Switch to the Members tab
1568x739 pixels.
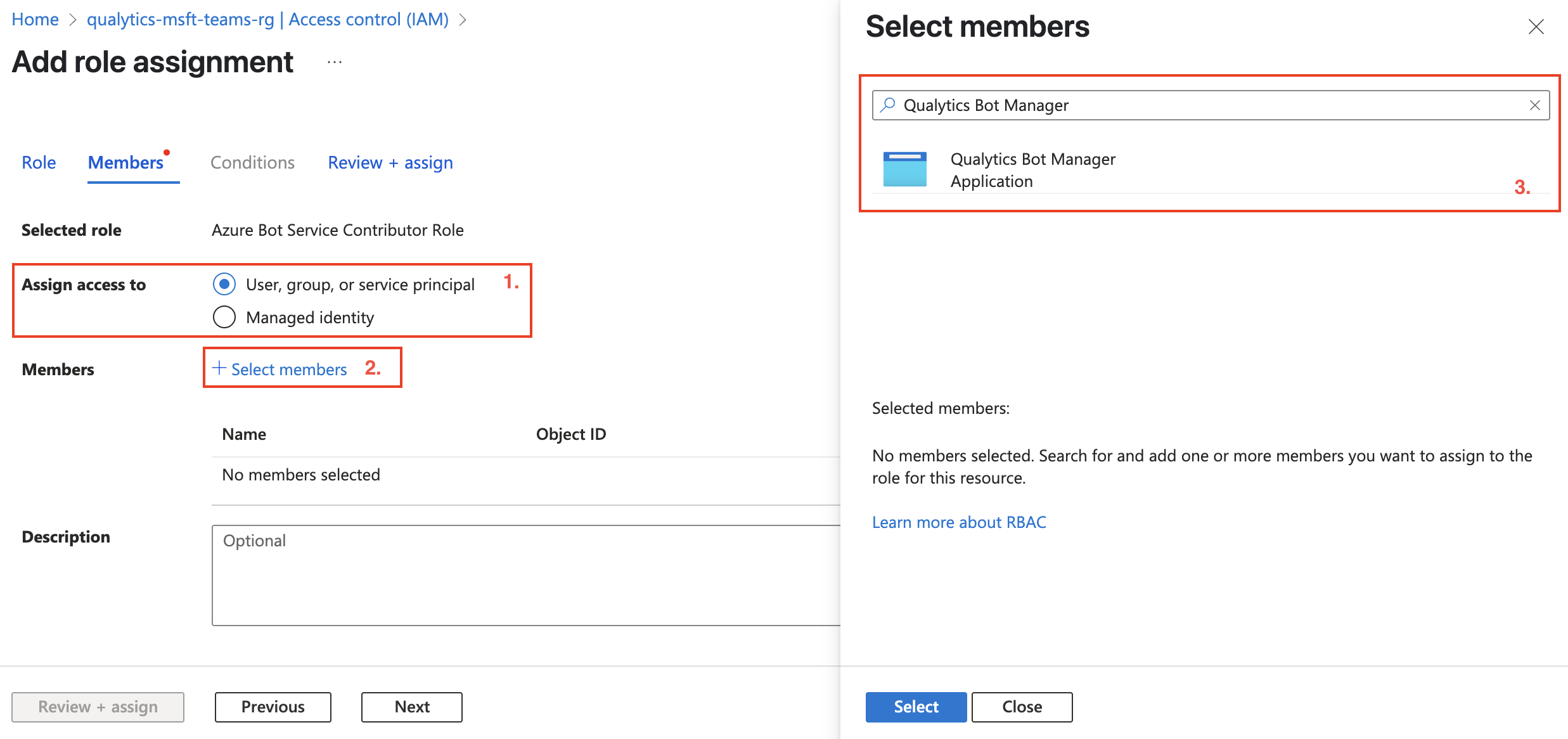point(126,163)
